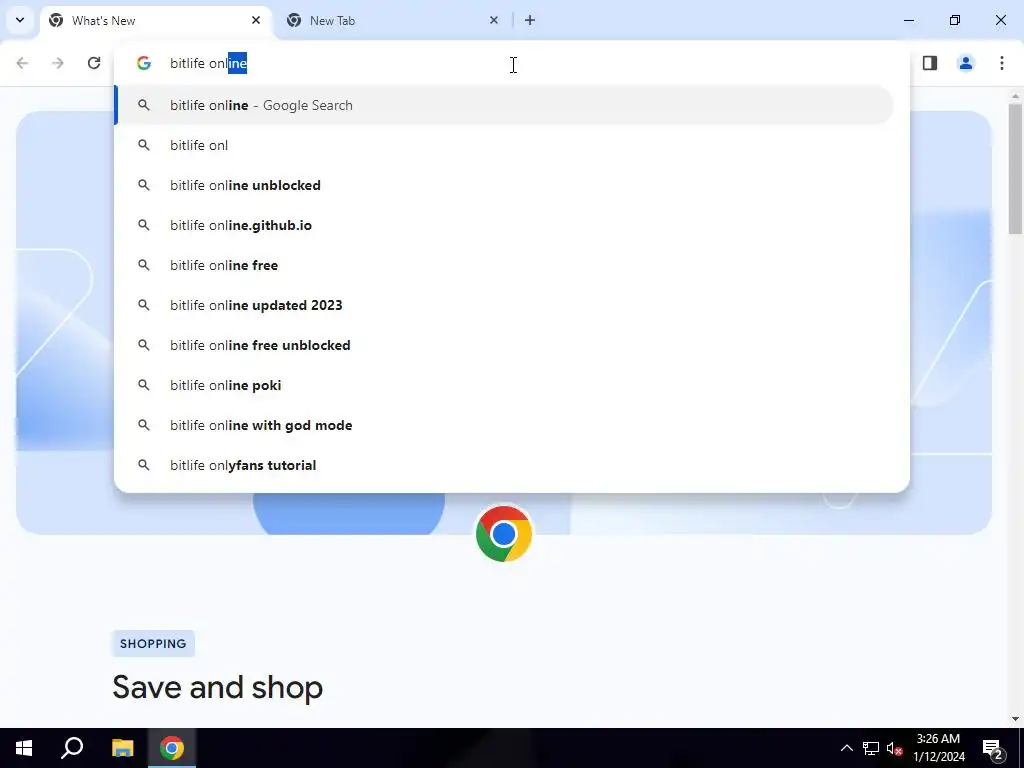This screenshot has height=768, width=1024.
Task: Click the 'Save and shop' heading
Action: tap(217, 687)
